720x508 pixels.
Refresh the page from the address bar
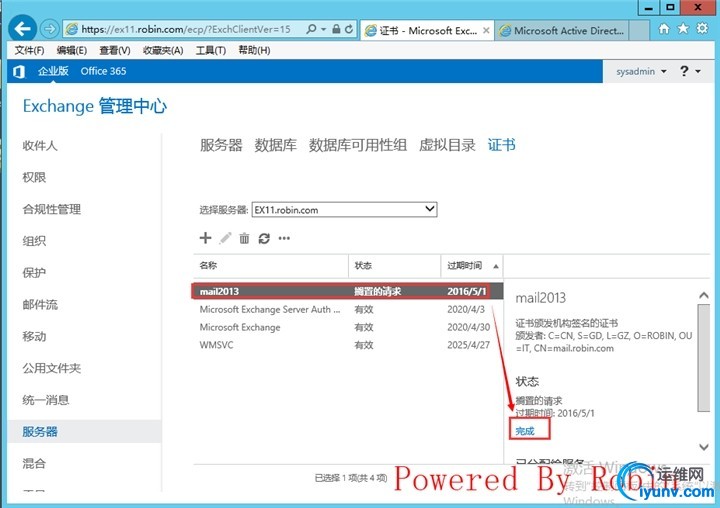coord(349,29)
